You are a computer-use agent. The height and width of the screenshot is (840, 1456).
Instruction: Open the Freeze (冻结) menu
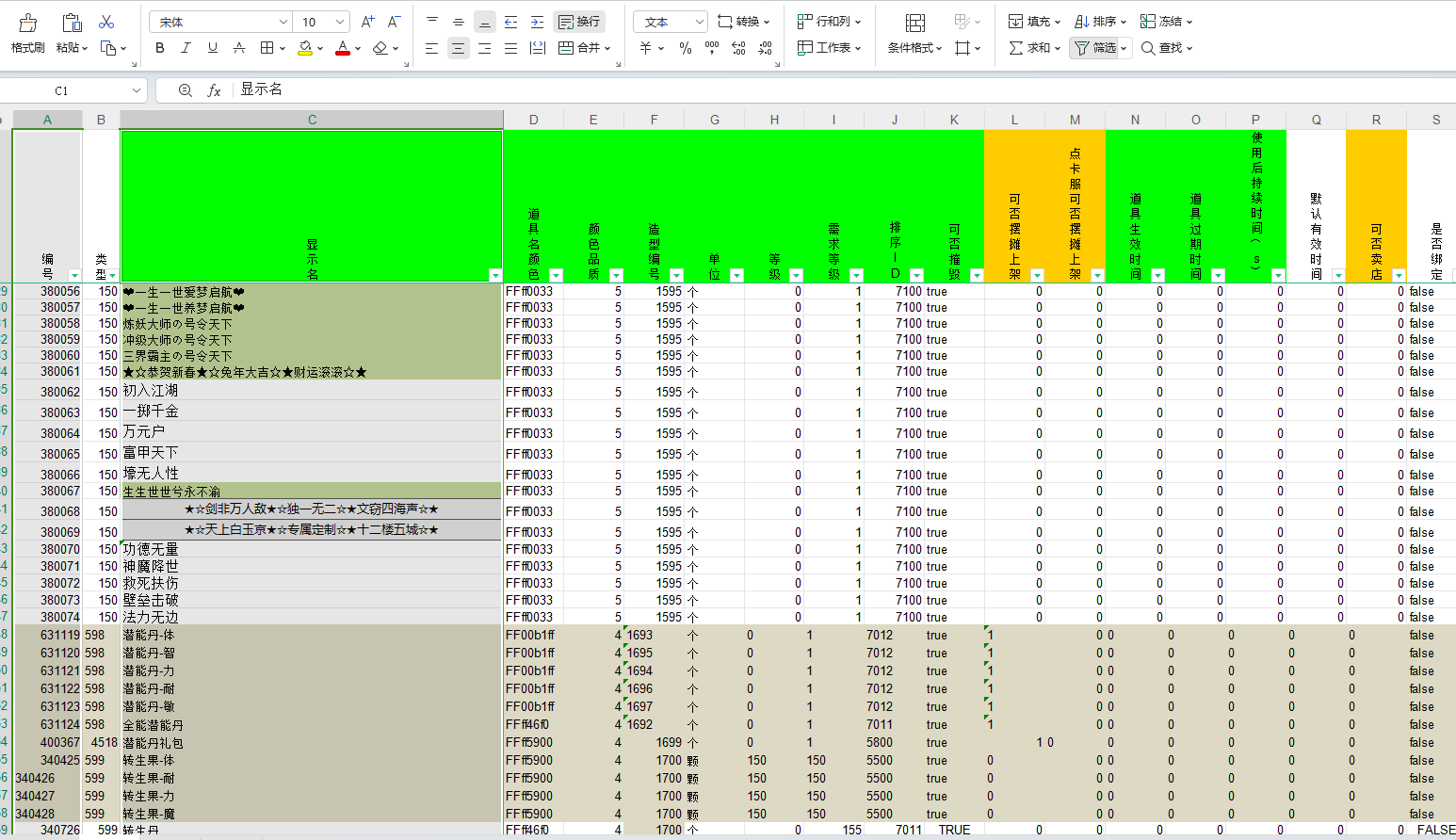pos(1166,22)
